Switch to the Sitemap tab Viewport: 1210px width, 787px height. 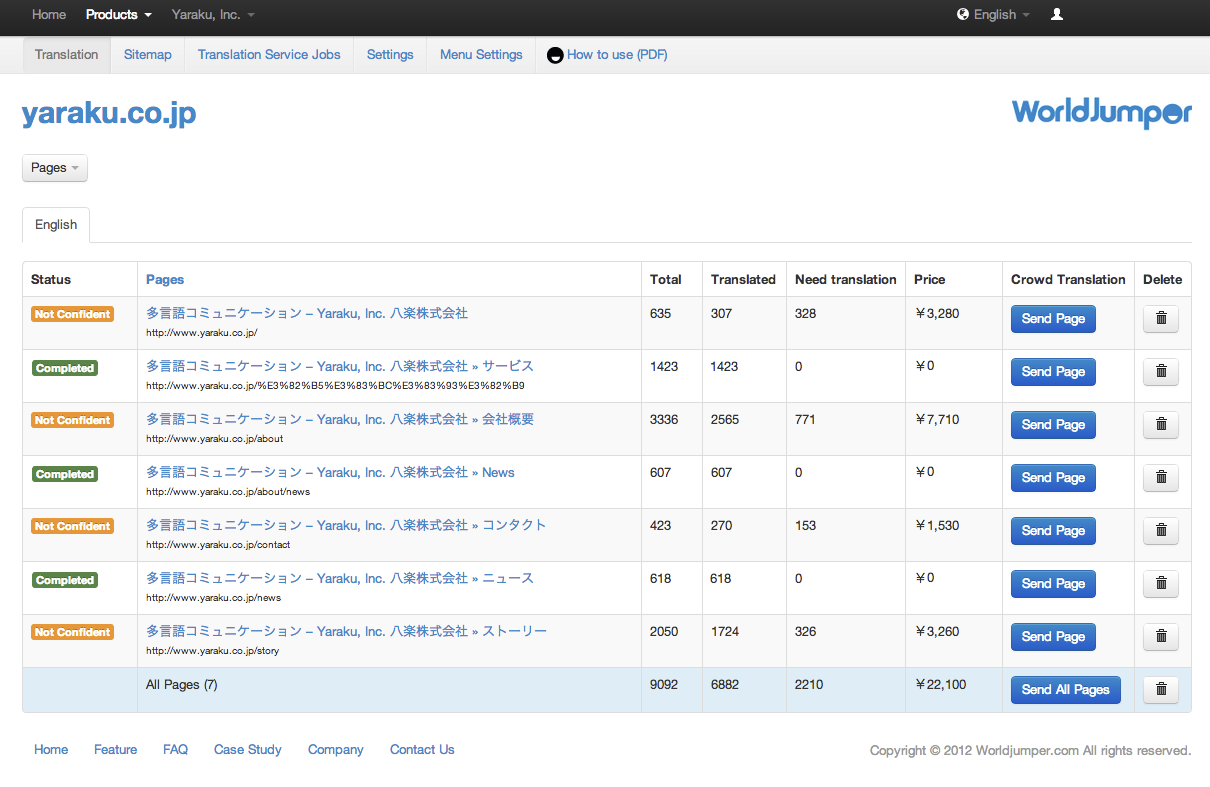coord(148,55)
